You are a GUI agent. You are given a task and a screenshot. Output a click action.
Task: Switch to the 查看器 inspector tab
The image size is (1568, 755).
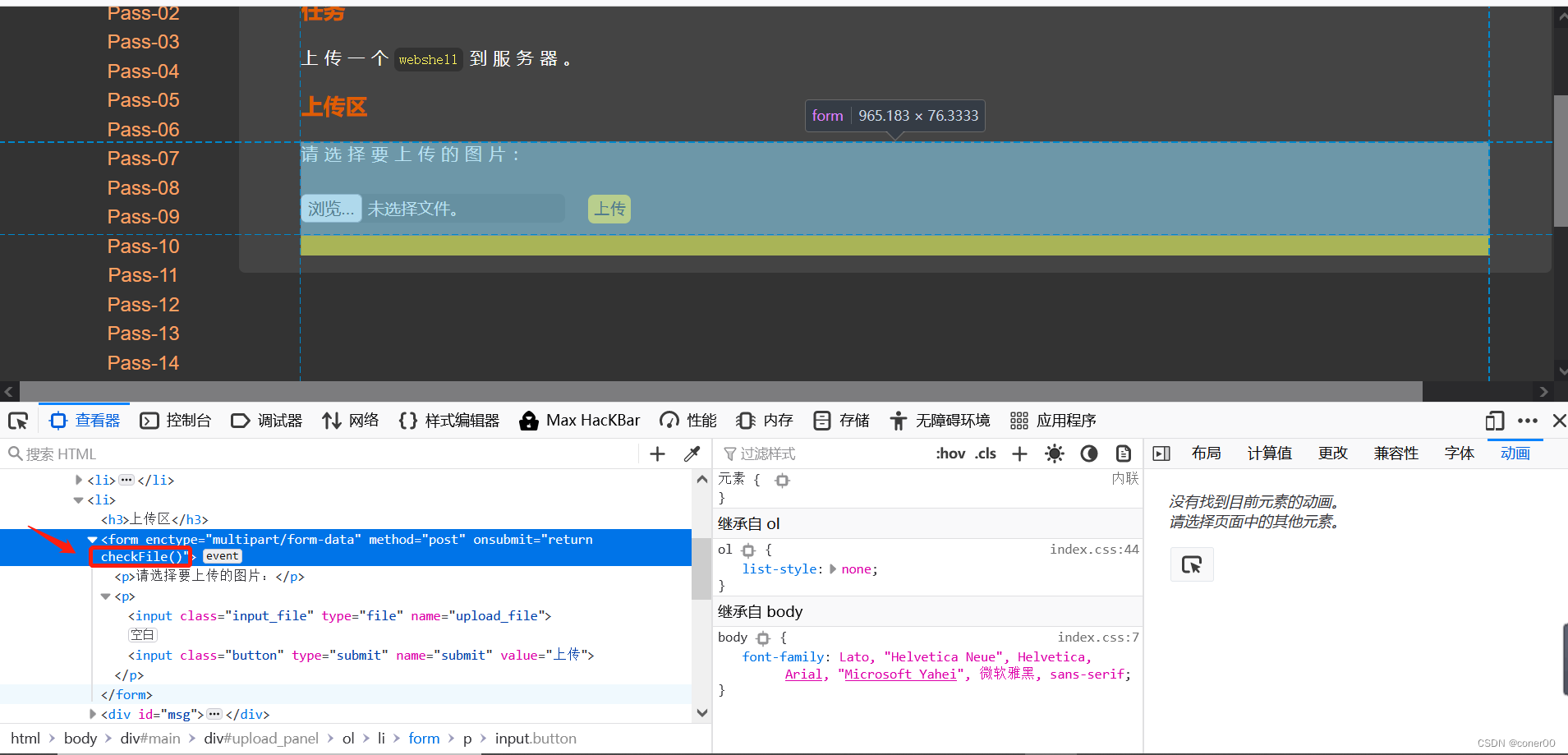[x=85, y=421]
